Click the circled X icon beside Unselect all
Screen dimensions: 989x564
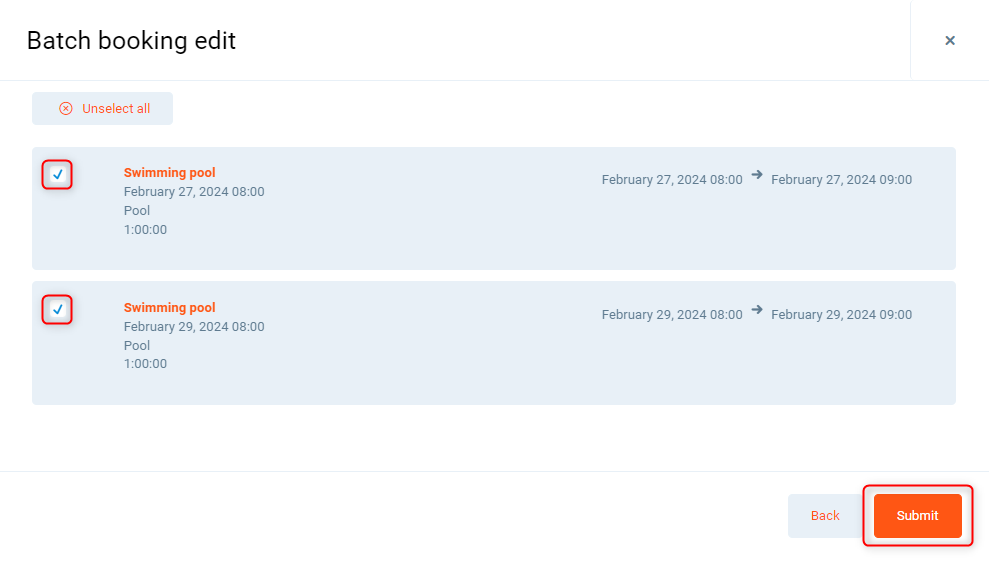66,109
